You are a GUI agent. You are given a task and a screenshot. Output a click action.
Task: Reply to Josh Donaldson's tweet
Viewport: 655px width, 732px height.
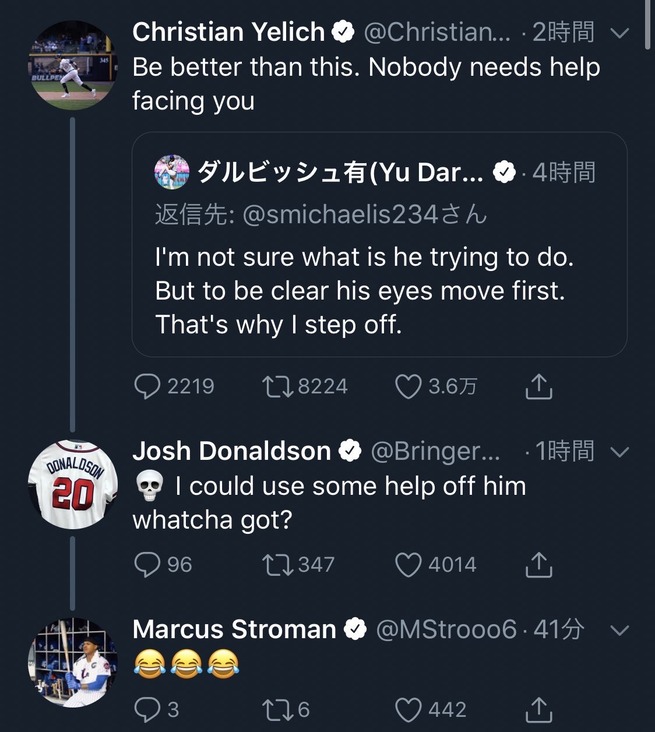[147, 565]
